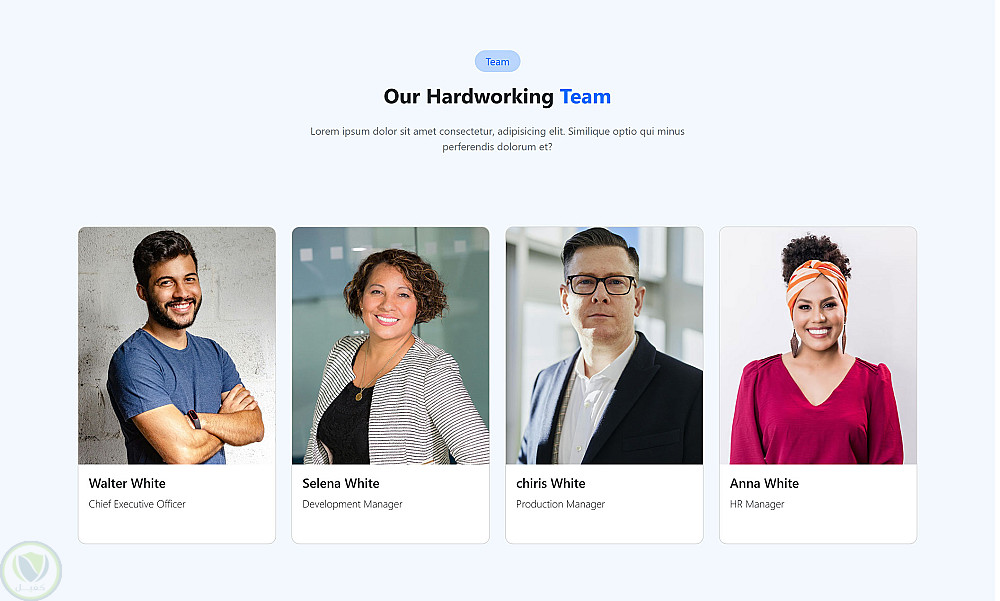The width and height of the screenshot is (1000, 601).
Task: Open Walter White's photo
Action: (x=177, y=345)
